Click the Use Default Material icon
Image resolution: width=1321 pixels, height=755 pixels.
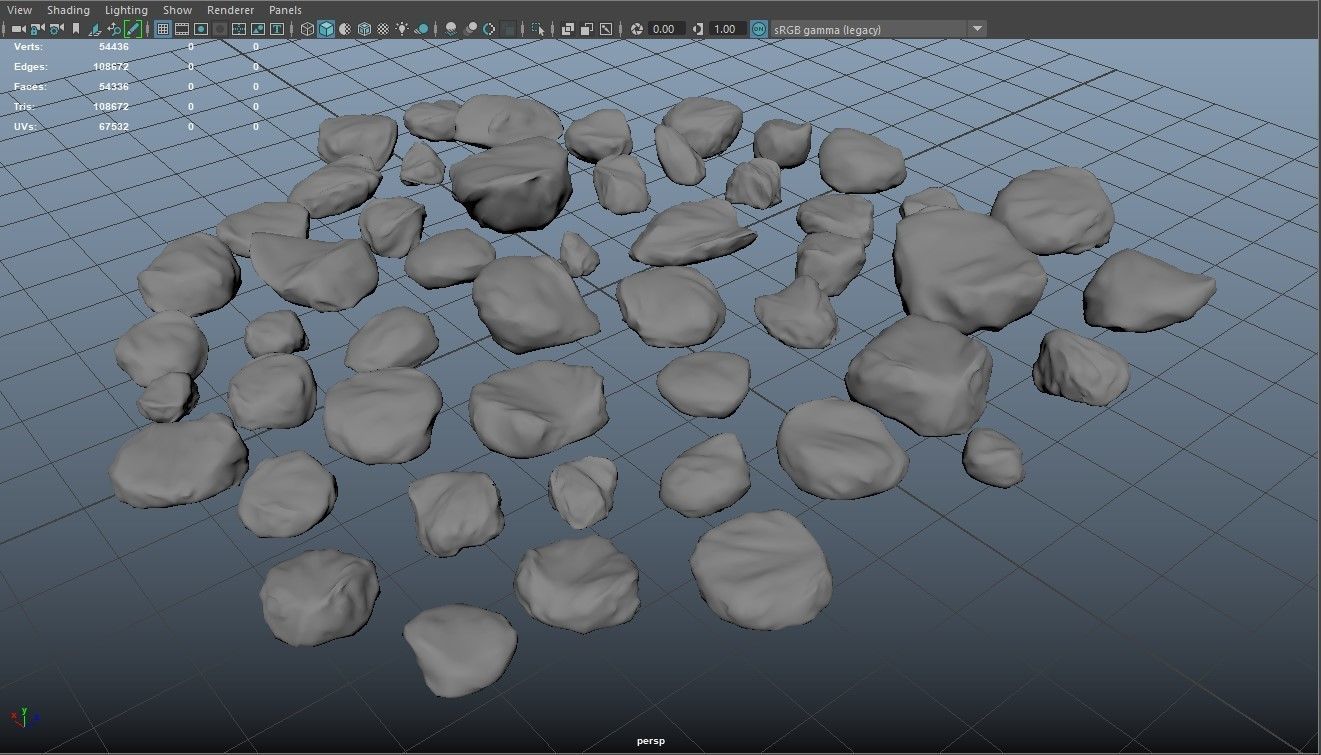tap(345, 29)
